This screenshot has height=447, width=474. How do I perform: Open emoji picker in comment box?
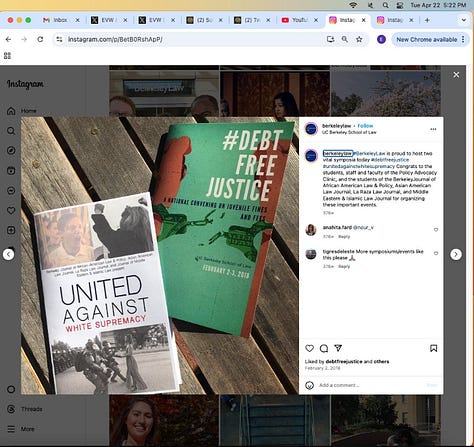click(x=309, y=385)
